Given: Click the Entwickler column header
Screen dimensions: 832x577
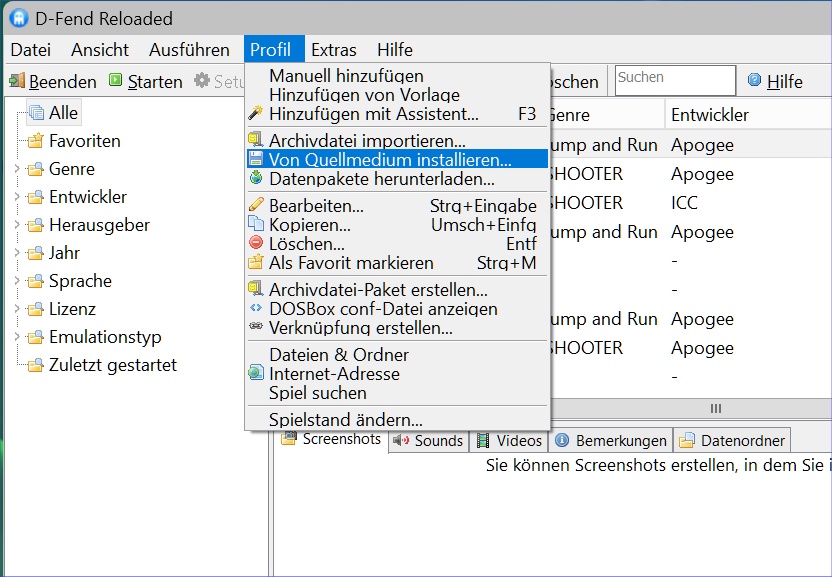Looking at the screenshot, I should [748, 114].
